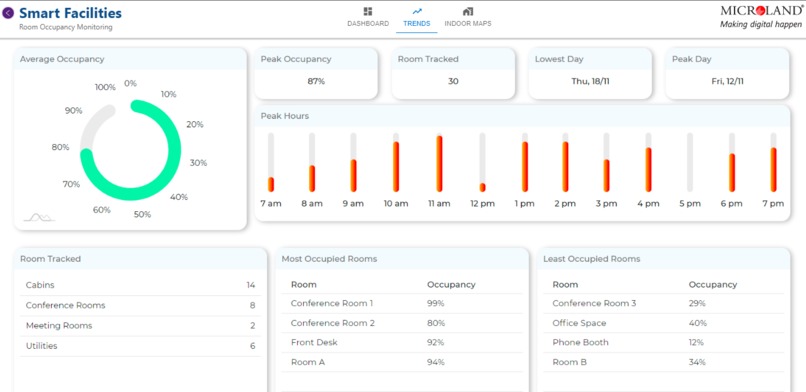
Task: Select the 1 pm peak hours bar
Action: coord(525,162)
